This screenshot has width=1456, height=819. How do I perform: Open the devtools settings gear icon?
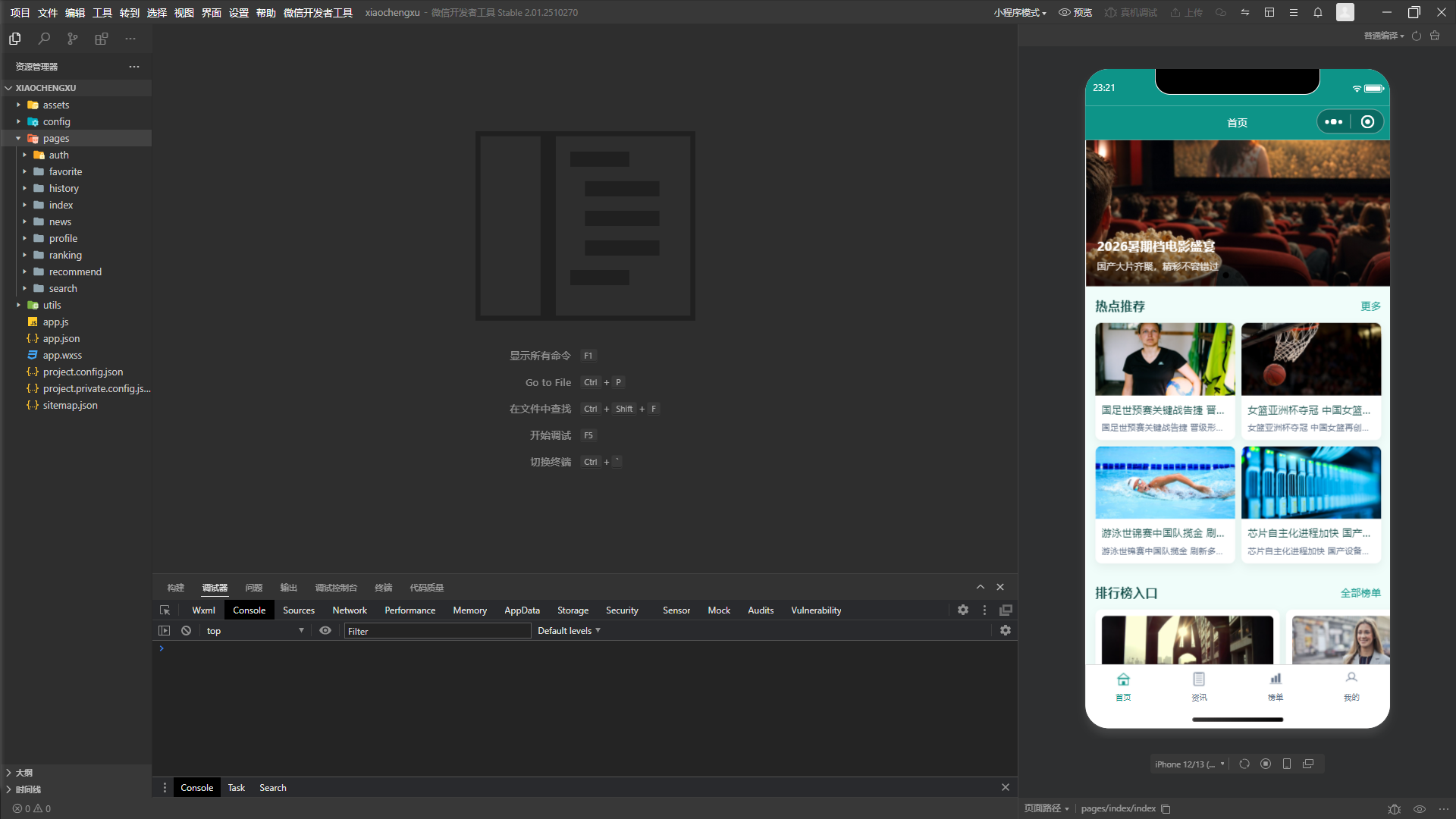963,610
